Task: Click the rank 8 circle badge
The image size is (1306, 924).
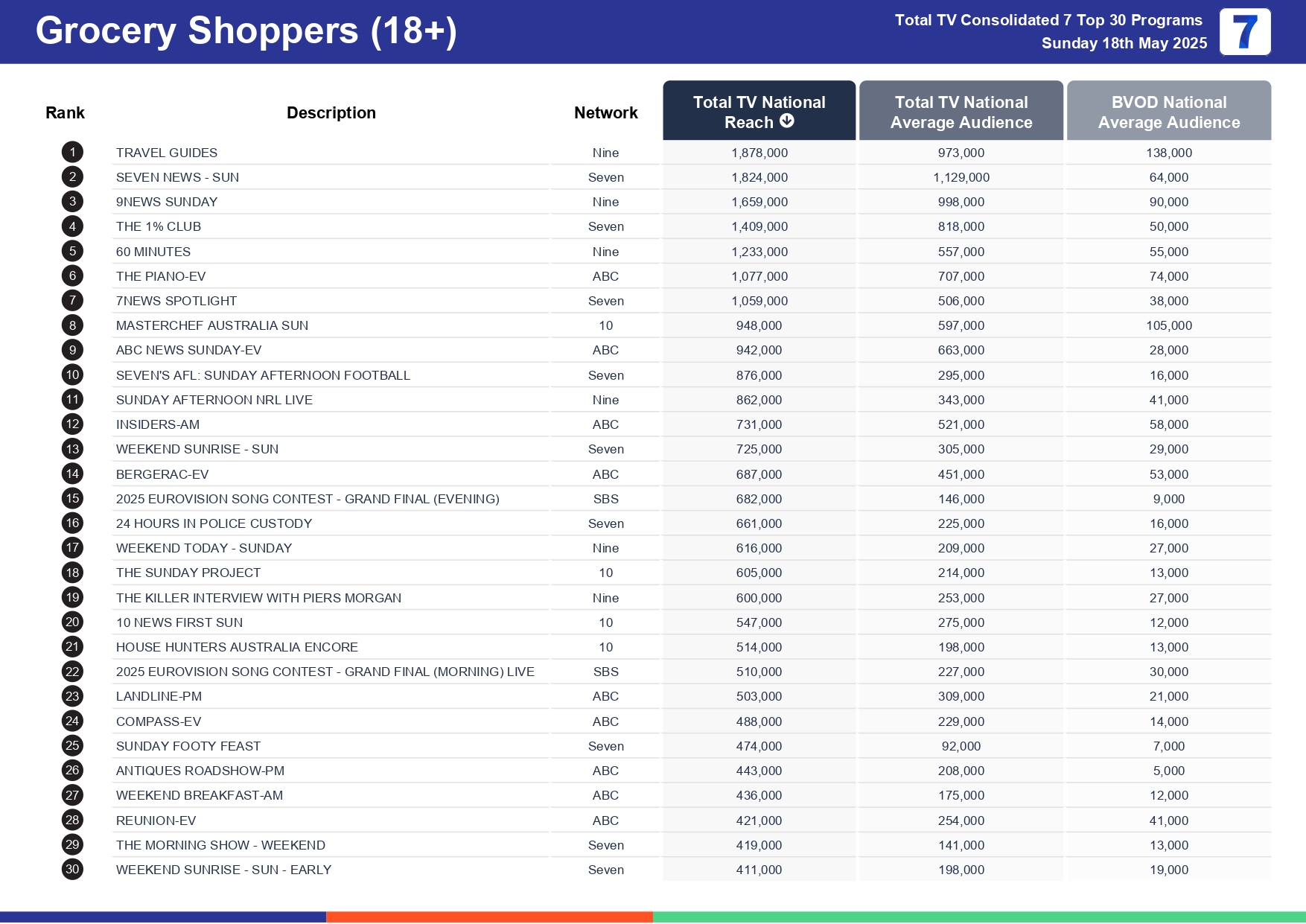Action: tap(72, 325)
